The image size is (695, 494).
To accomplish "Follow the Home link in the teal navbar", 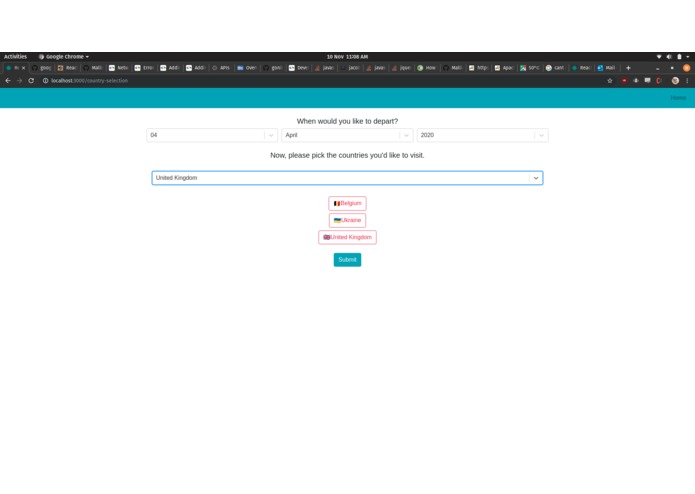I will (x=678, y=98).
